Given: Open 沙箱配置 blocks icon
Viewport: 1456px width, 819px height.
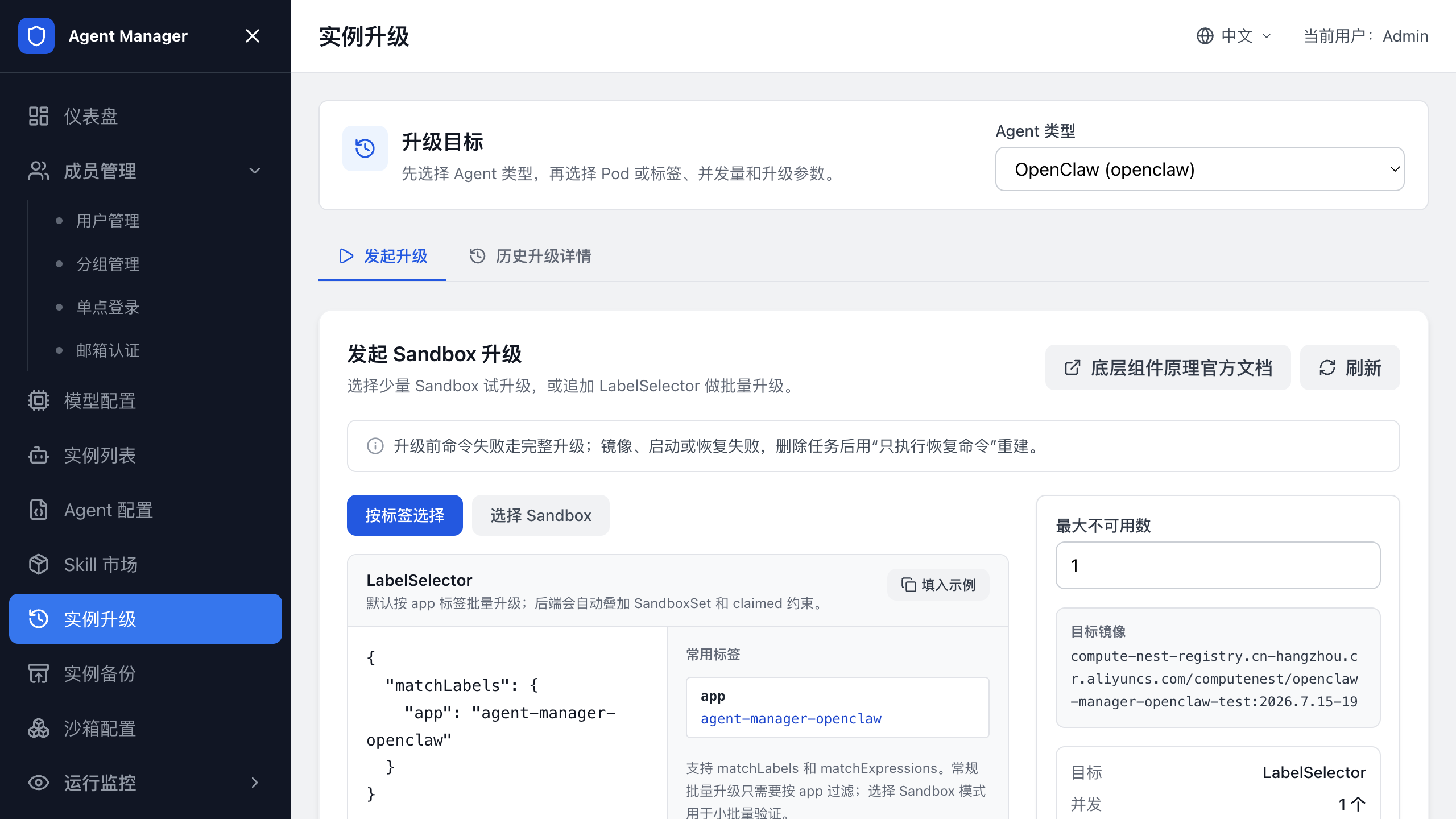Looking at the screenshot, I should point(39,728).
